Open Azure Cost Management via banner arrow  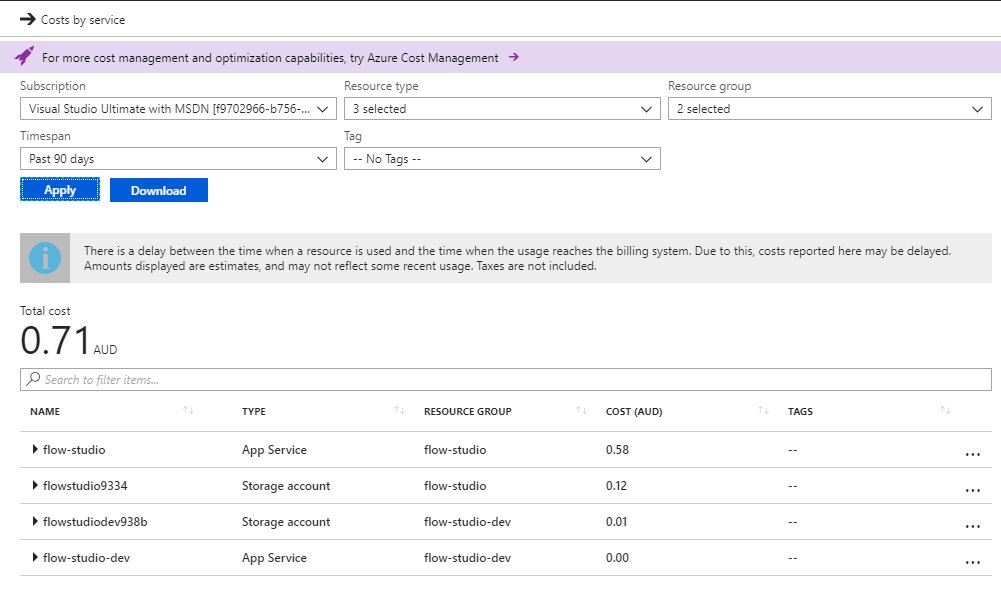click(514, 57)
